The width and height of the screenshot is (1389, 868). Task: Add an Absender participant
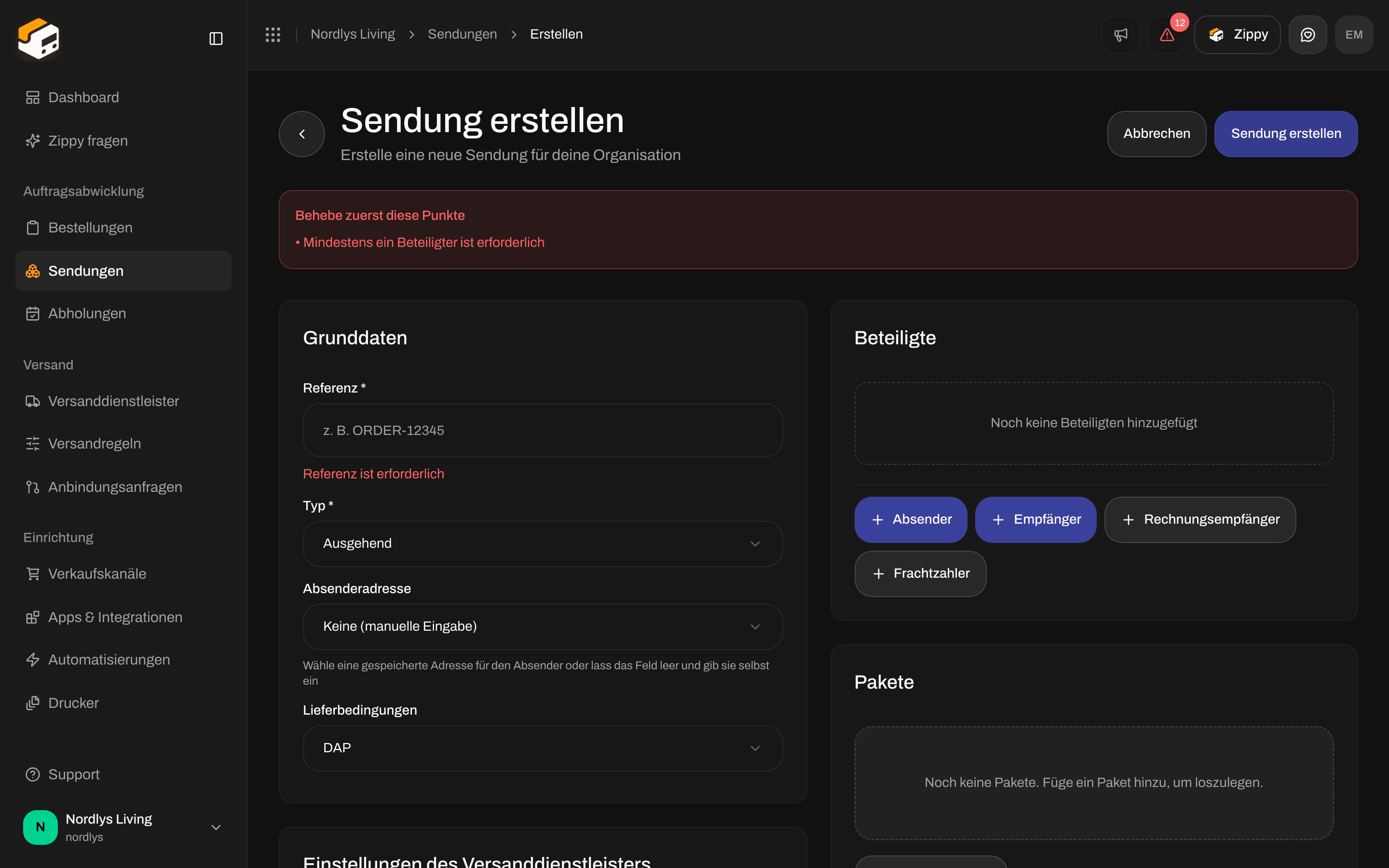910,519
